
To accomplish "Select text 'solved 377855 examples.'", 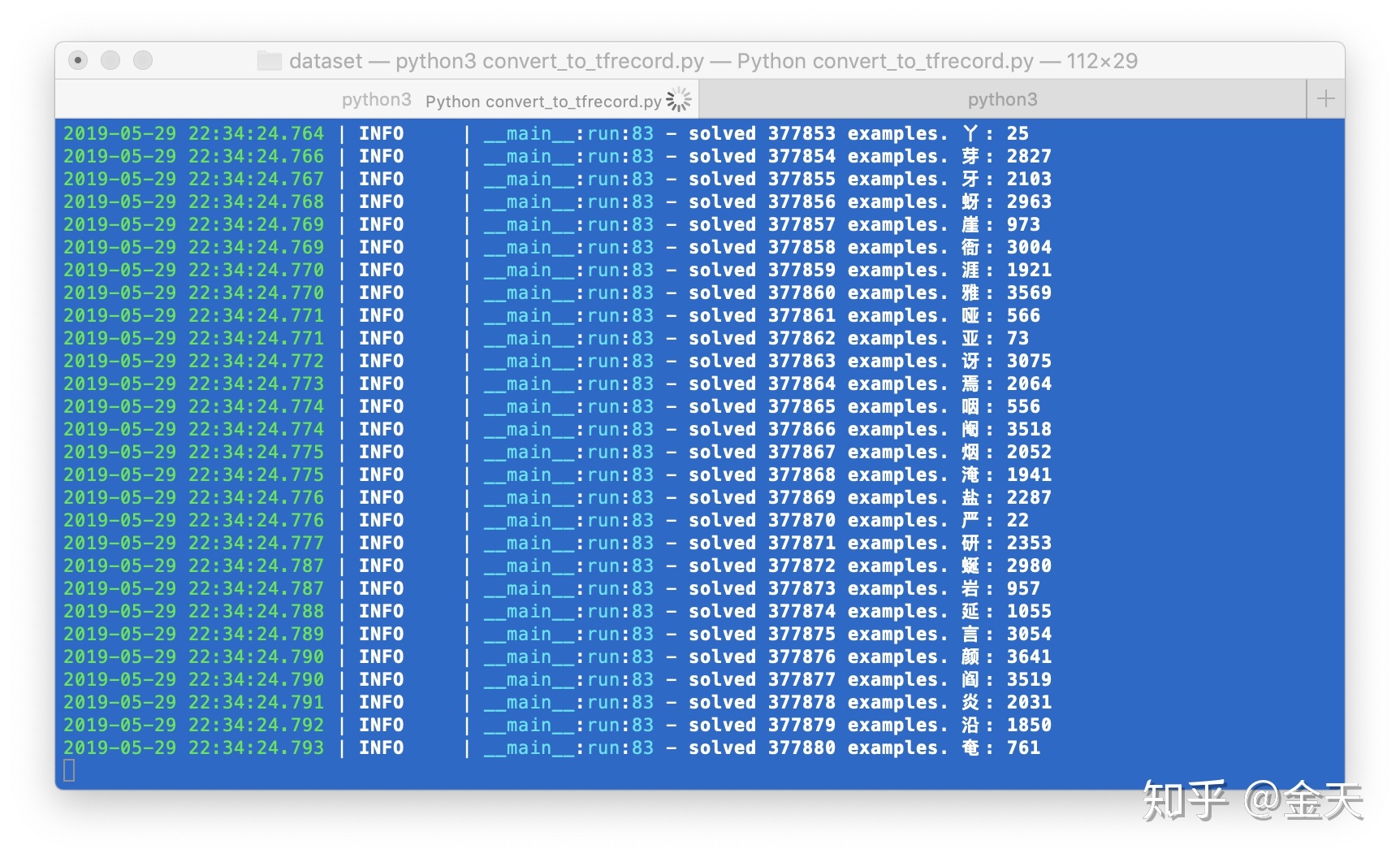I will pos(819,179).
